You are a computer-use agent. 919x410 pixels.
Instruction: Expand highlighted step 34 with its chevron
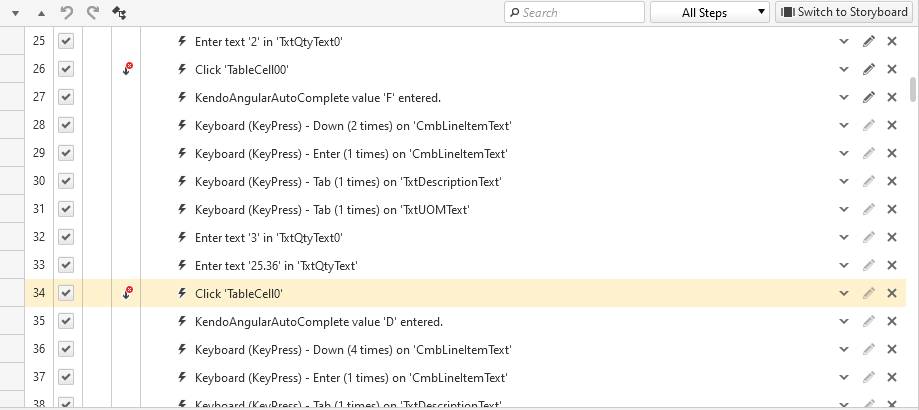pos(844,293)
